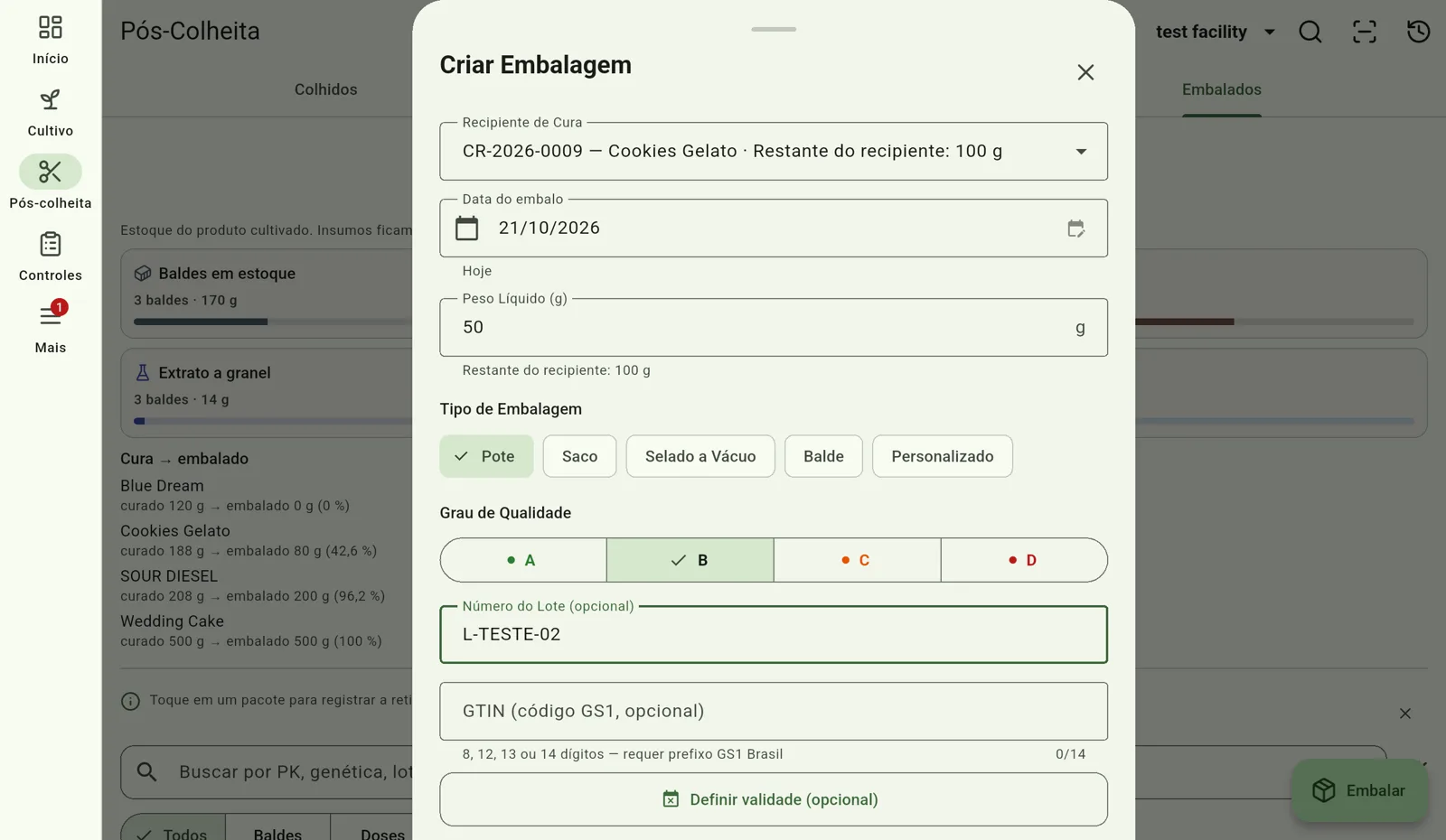Open the Mais menu with notification badge

click(51, 316)
